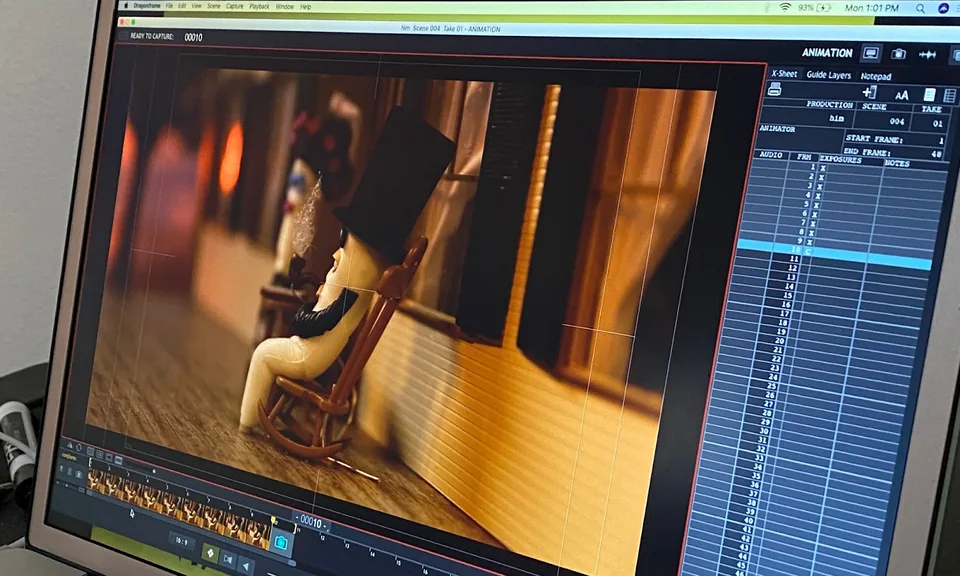The height and width of the screenshot is (576, 960).
Task: Select the grid X-Sheet layout icon
Action: click(x=950, y=95)
